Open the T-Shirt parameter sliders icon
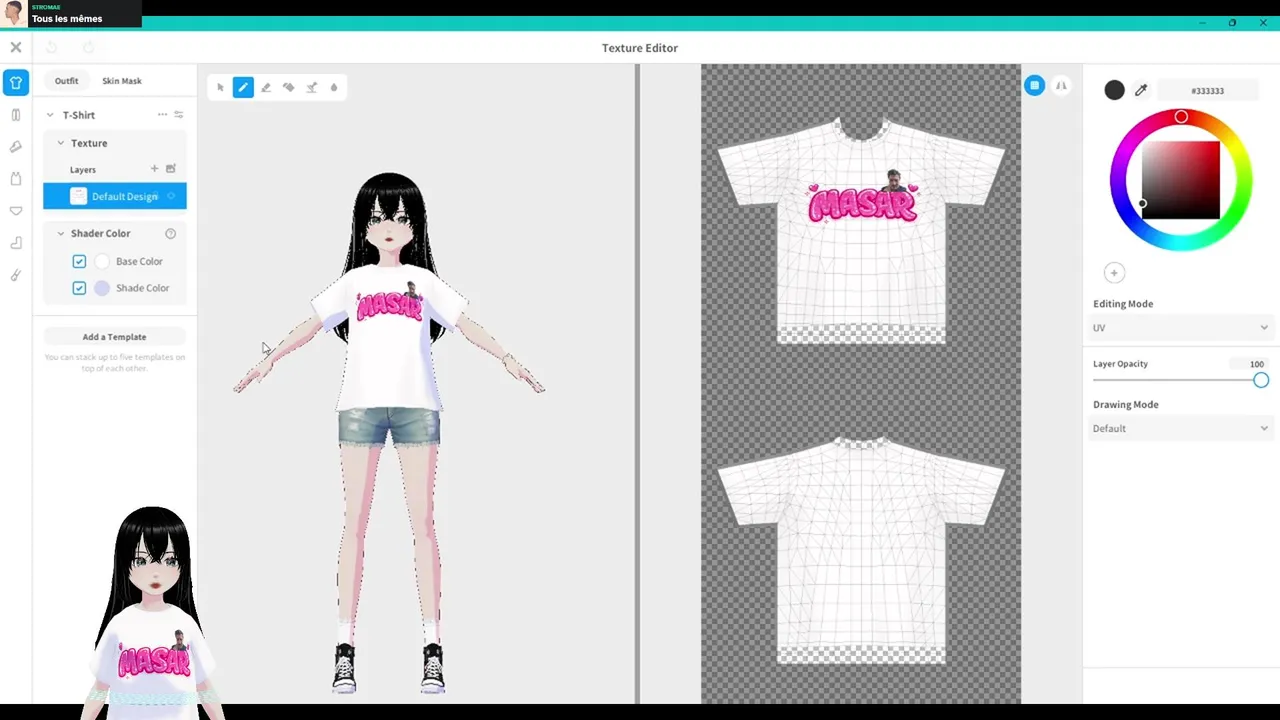1280x720 pixels. [179, 115]
